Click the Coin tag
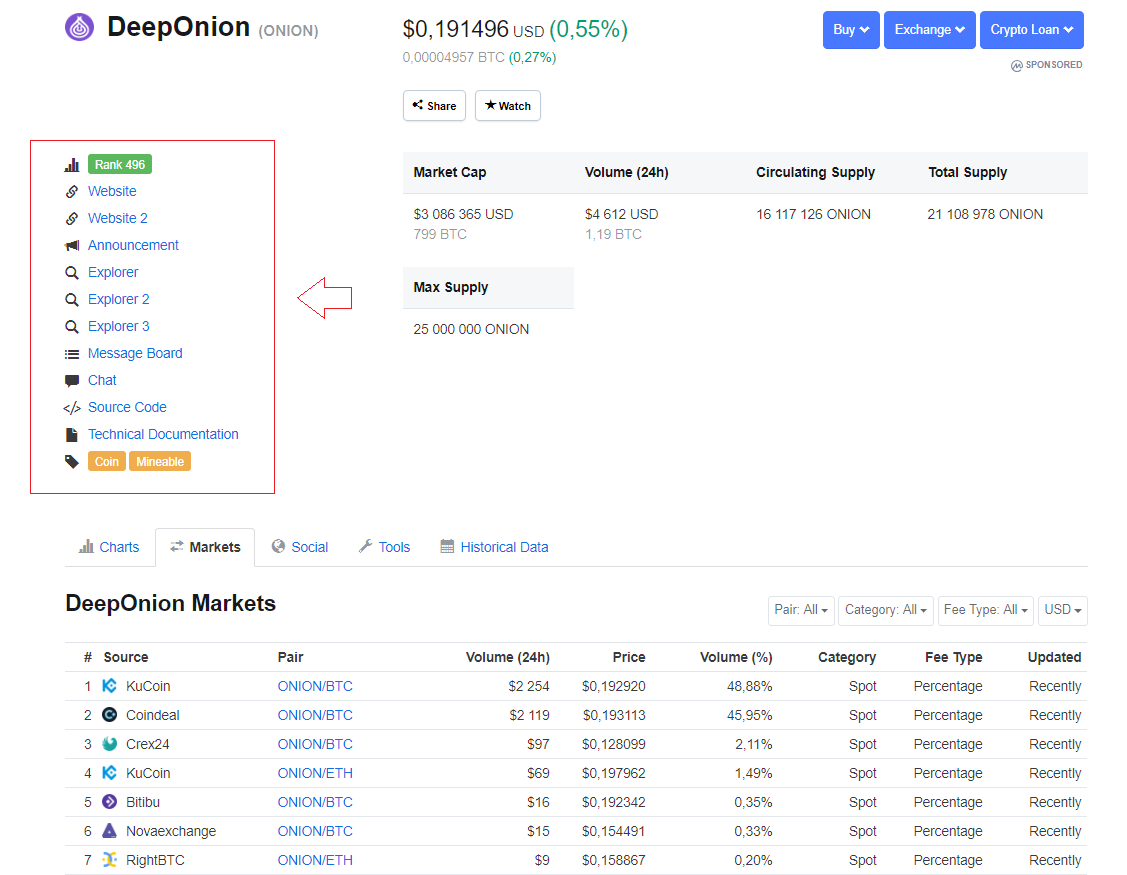This screenshot has height=875, width=1127. point(106,462)
